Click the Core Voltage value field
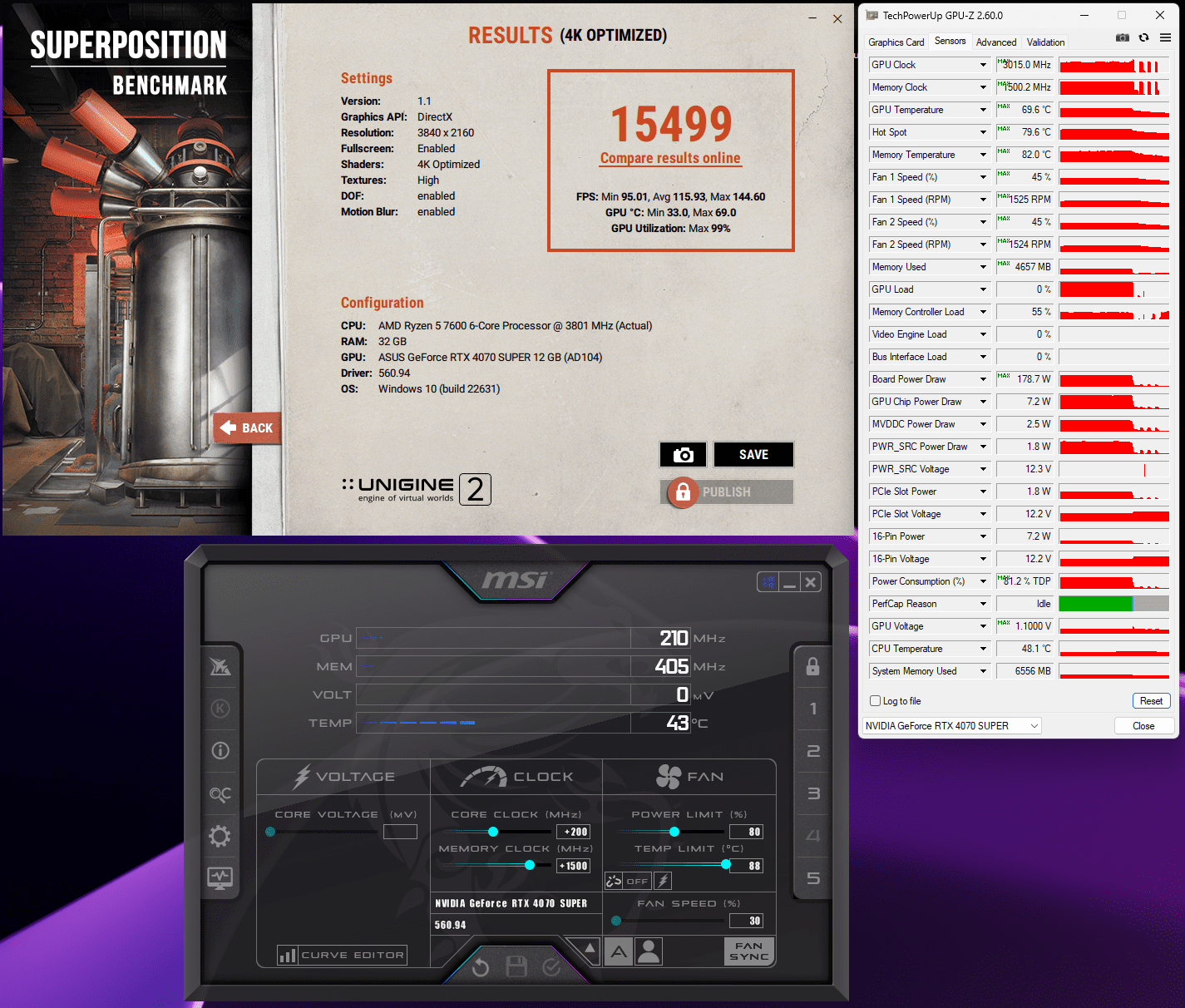This screenshot has height=1008, width=1185. (x=400, y=832)
